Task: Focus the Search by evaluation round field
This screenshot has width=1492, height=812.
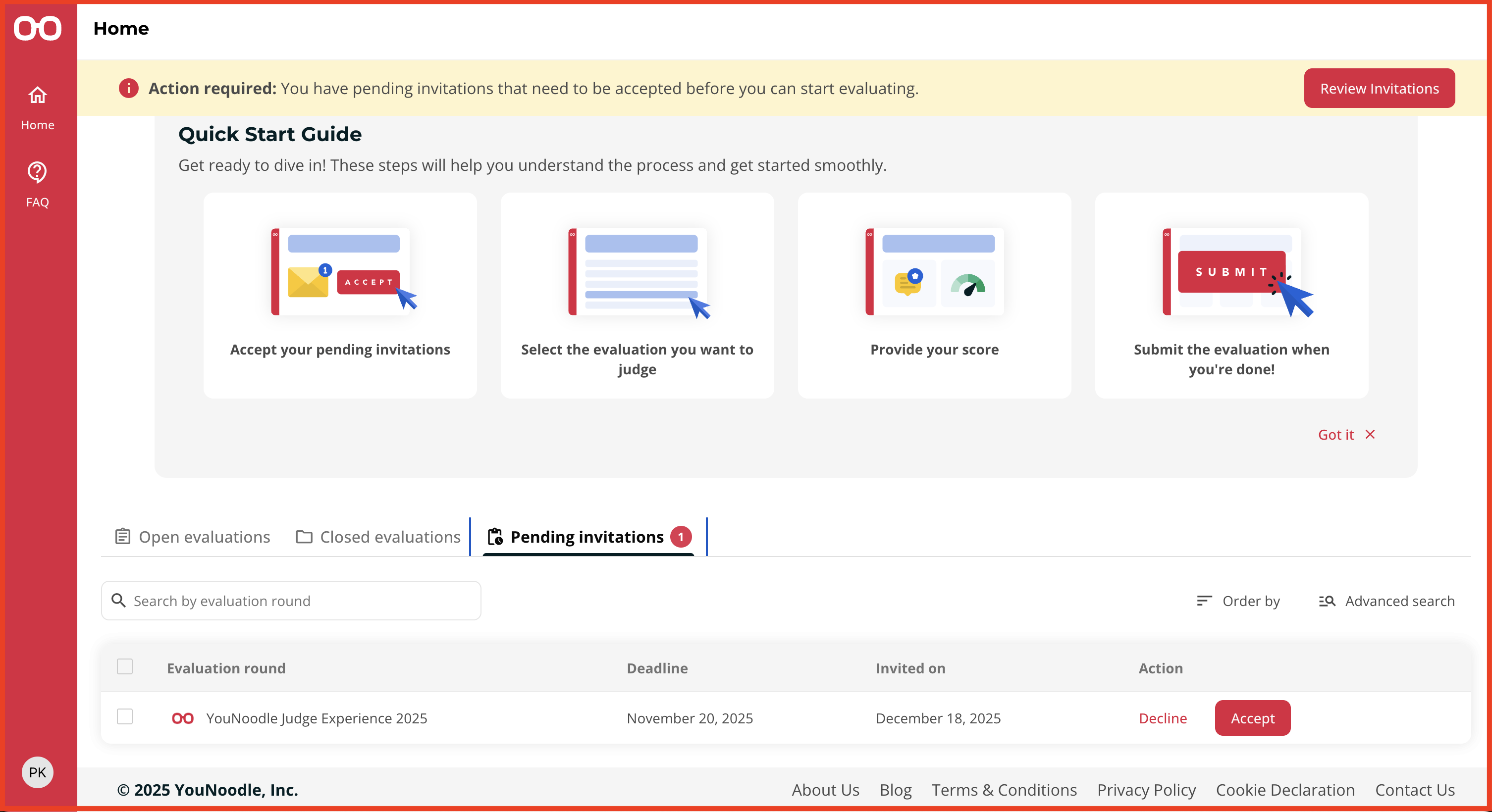Action: (x=301, y=601)
